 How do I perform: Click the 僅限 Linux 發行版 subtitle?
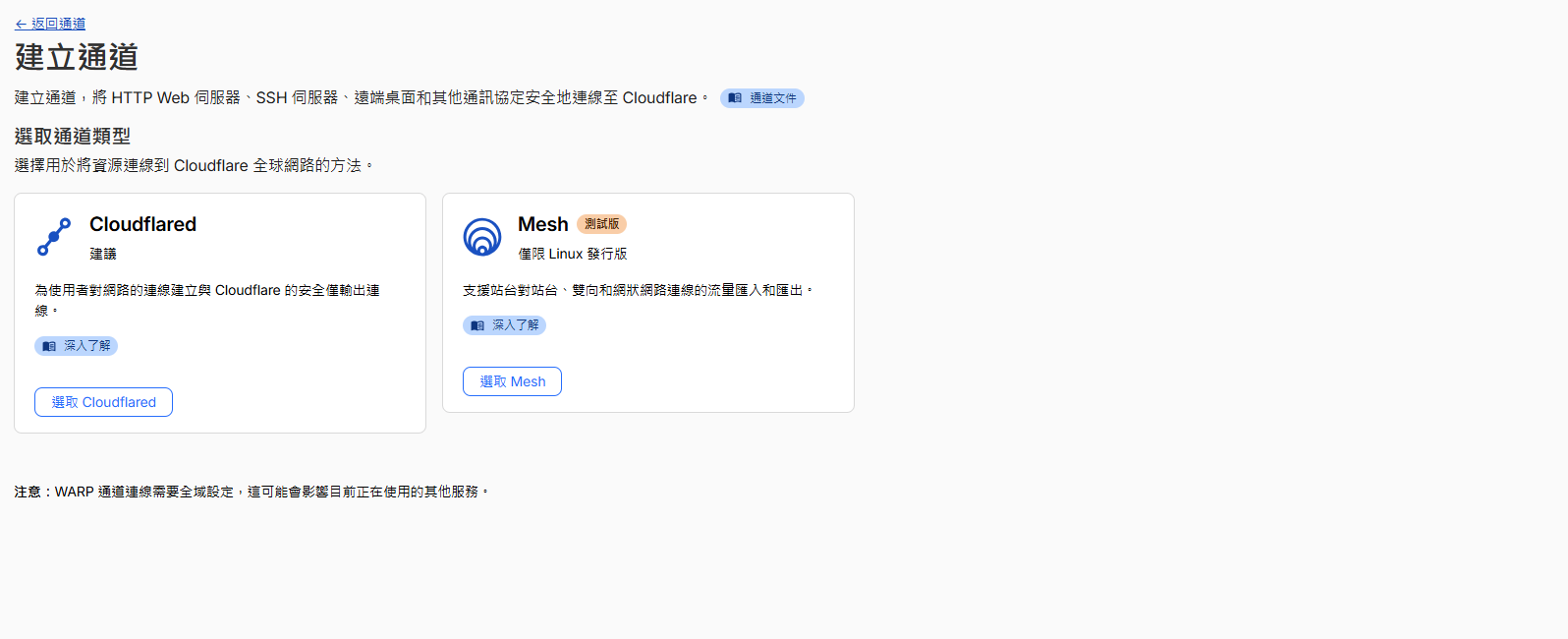[573, 254]
